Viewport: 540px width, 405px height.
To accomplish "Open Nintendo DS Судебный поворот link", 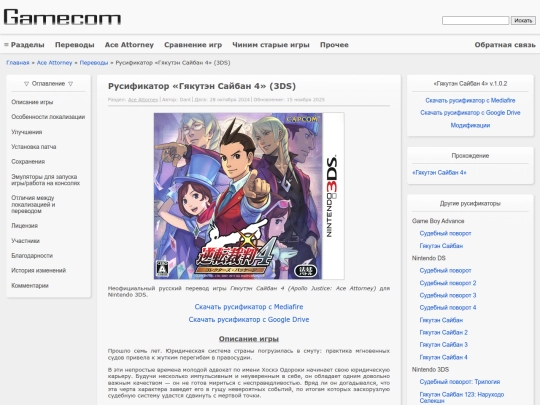I will pos(445,271).
